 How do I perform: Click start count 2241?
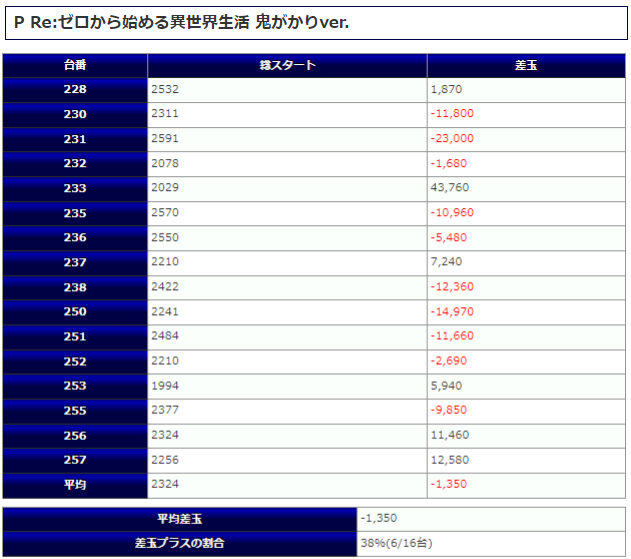pos(165,311)
